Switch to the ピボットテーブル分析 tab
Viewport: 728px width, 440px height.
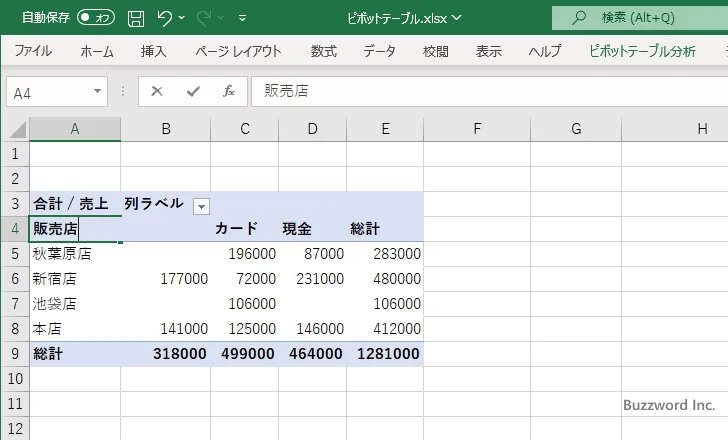tap(643, 51)
